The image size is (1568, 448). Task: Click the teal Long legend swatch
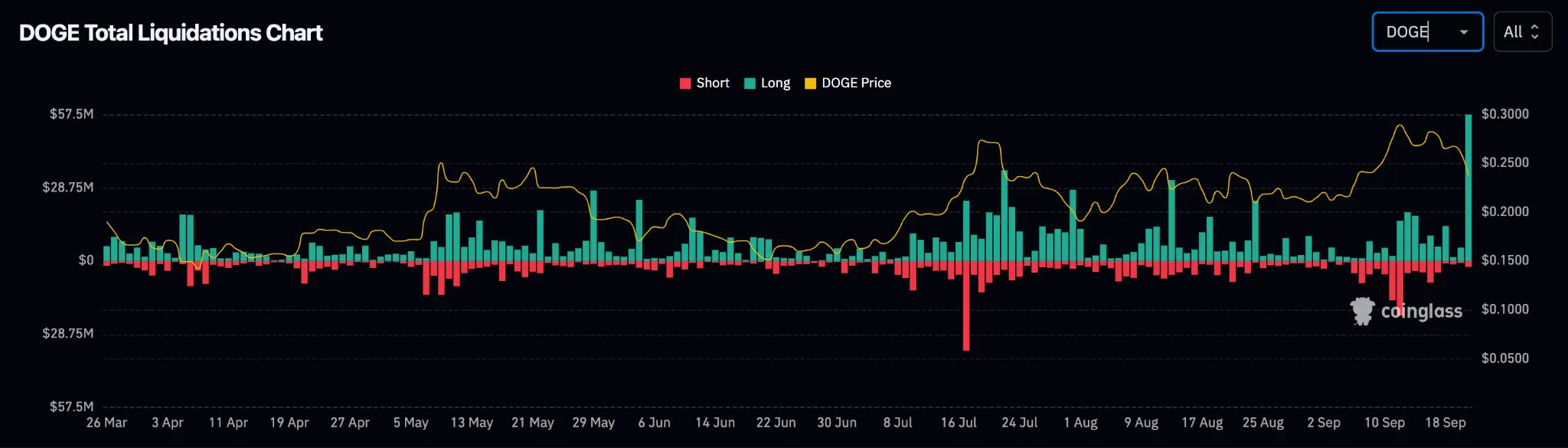click(750, 83)
